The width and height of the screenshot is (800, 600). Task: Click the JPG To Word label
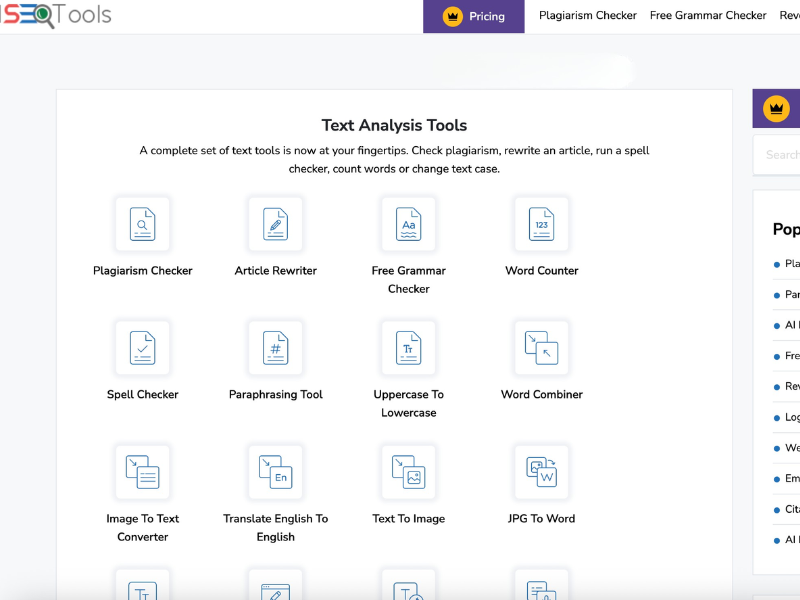coord(541,518)
